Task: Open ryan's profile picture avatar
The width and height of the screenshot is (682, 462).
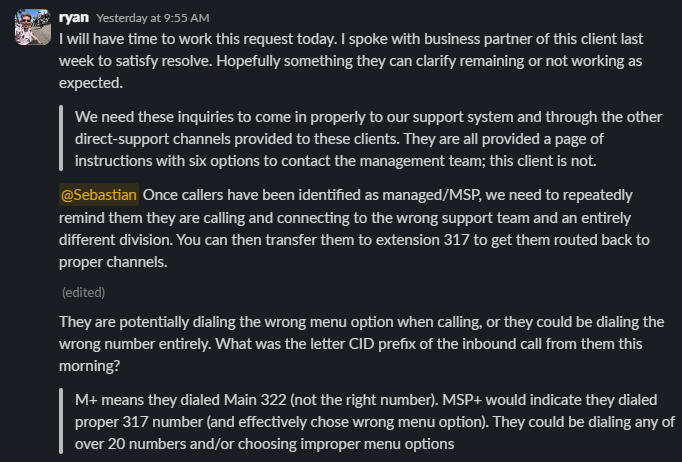Action: coord(33,27)
